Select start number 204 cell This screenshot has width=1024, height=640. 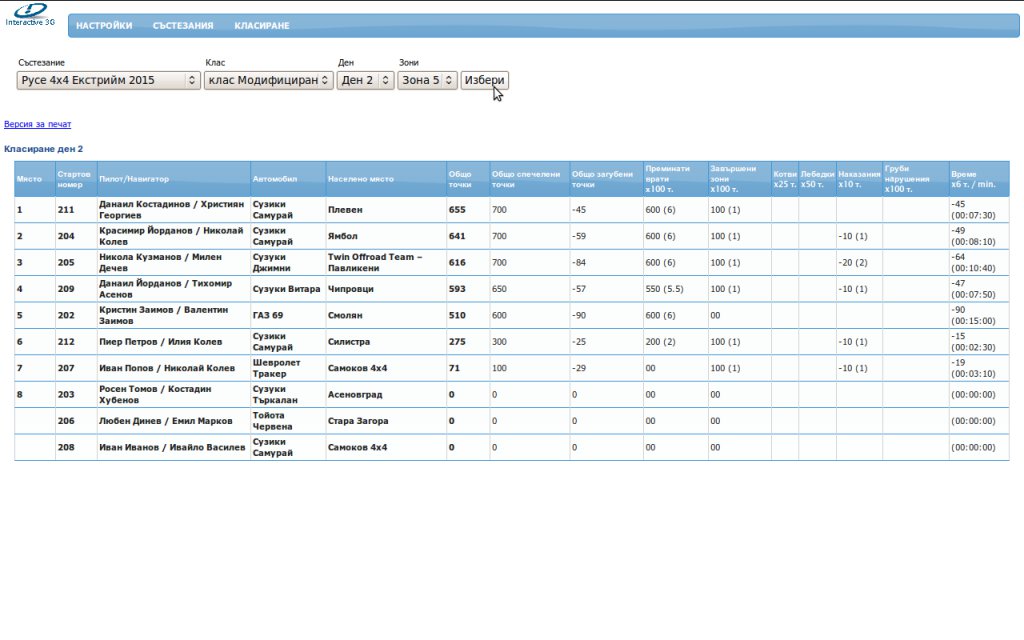tap(66, 236)
